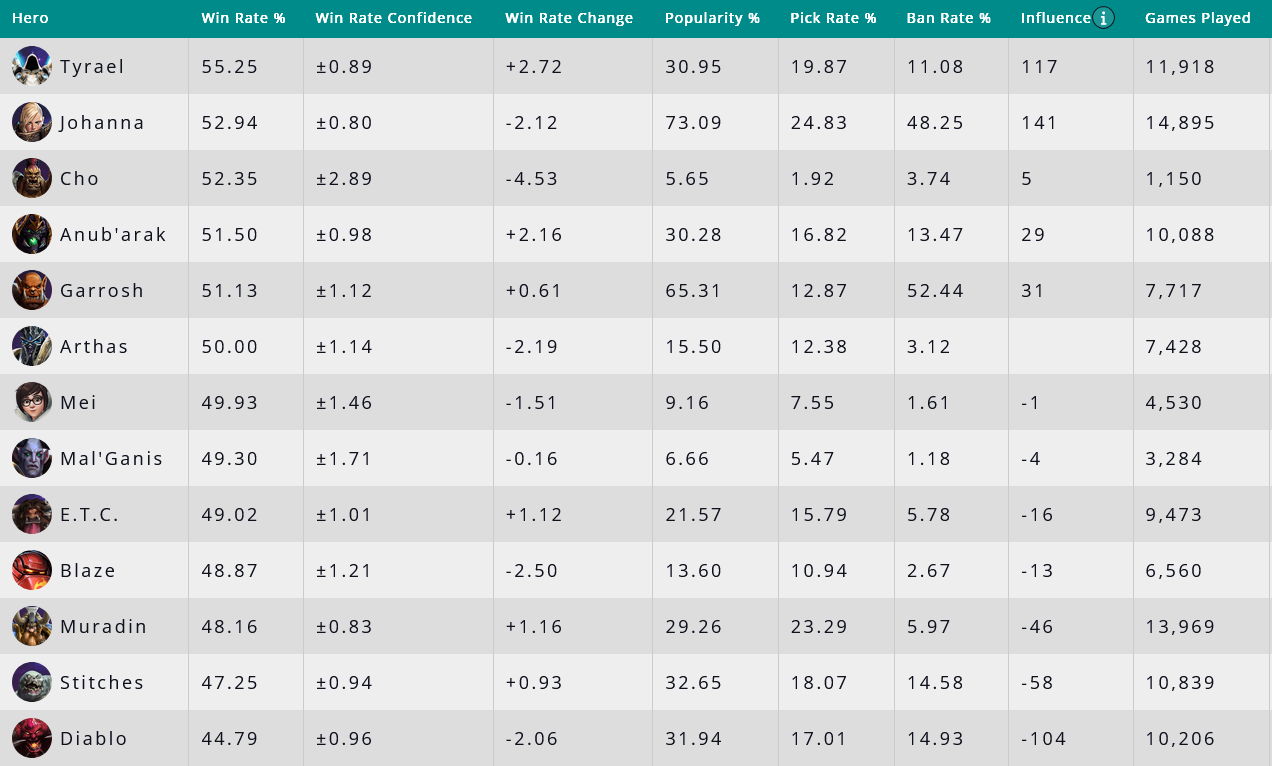
Task: Click Tyrael's win rate 55.25
Action: 230,67
